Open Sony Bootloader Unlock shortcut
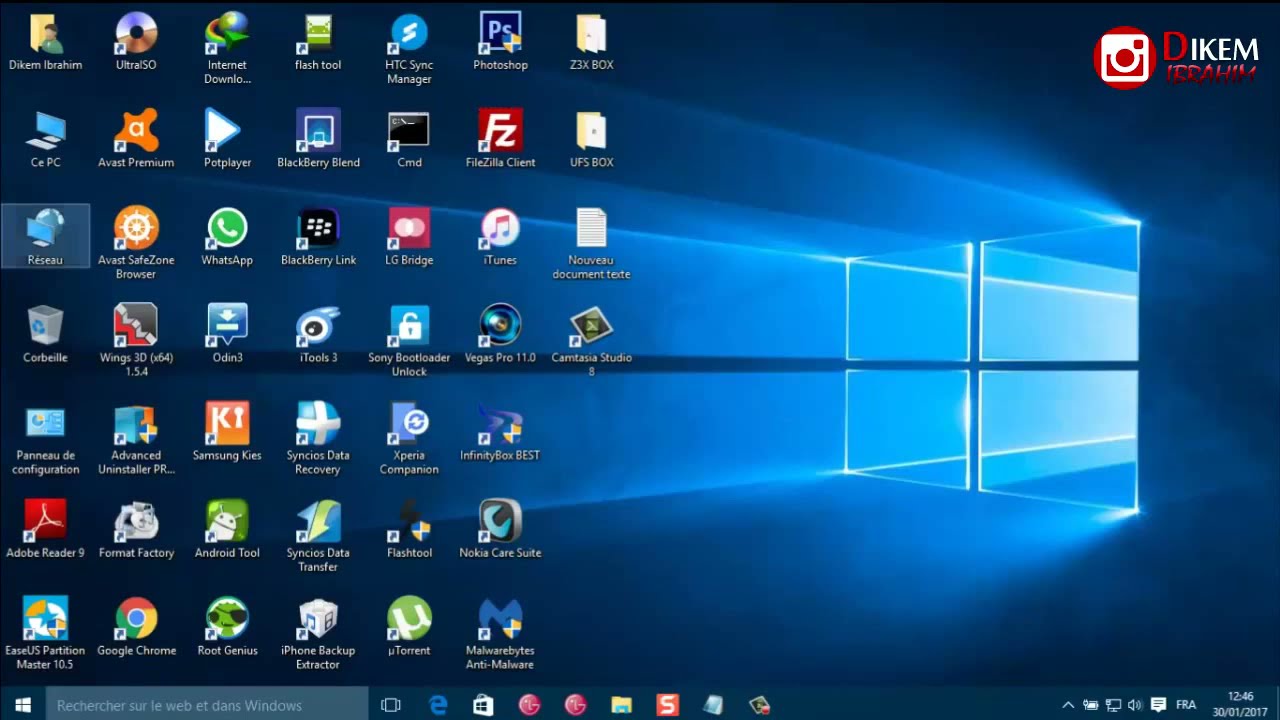The height and width of the screenshot is (720, 1280). pyautogui.click(x=409, y=340)
